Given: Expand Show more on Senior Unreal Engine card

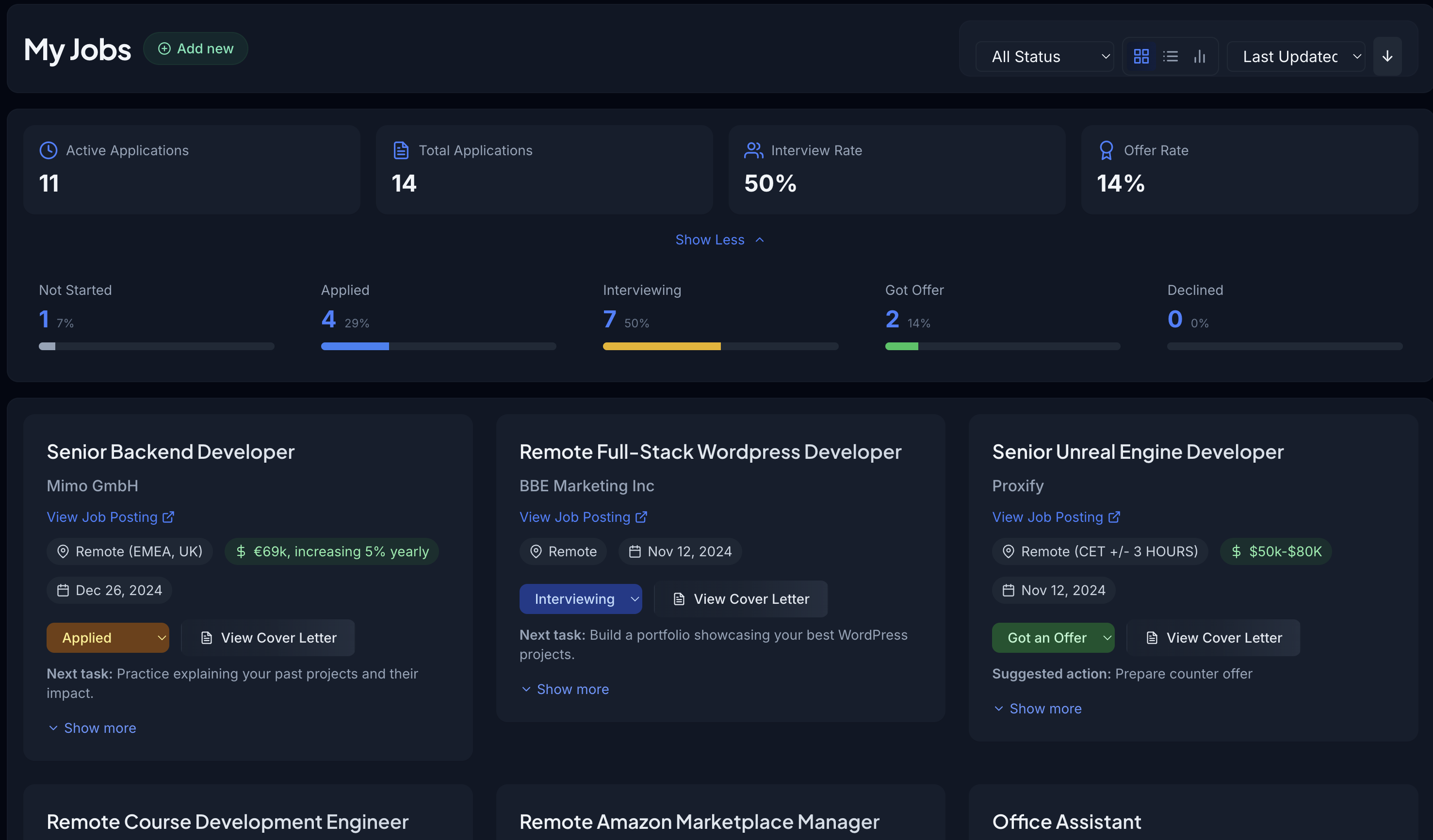Looking at the screenshot, I should tap(1038, 709).
